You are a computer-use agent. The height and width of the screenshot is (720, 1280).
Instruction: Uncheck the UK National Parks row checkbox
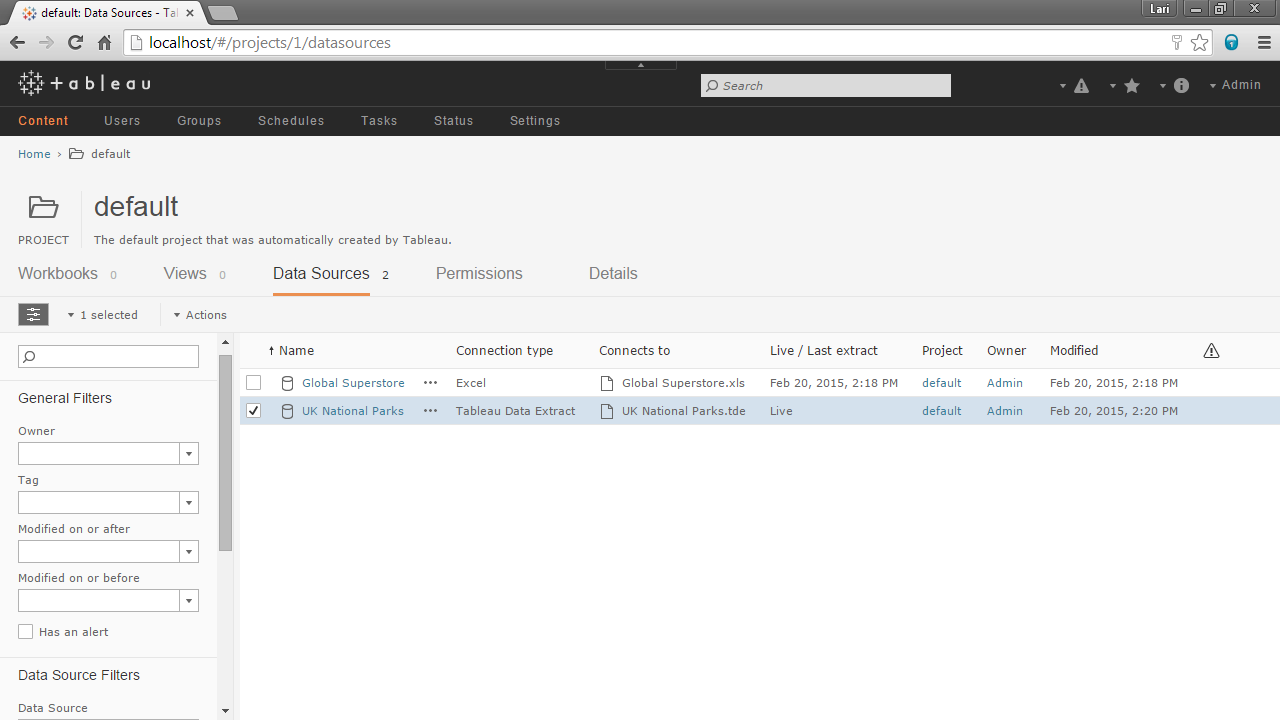[254, 411]
